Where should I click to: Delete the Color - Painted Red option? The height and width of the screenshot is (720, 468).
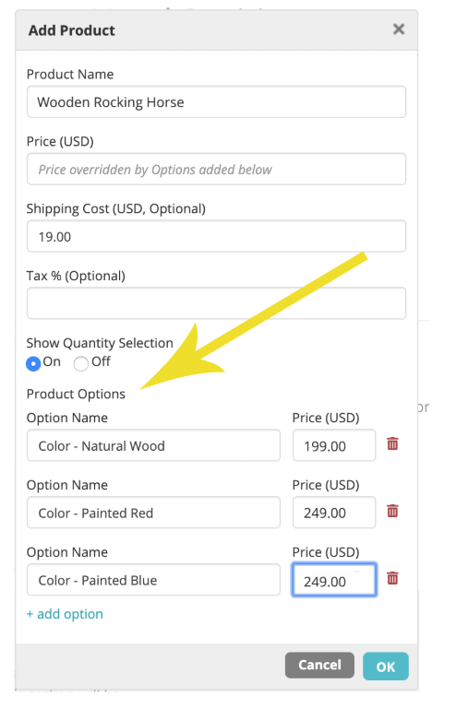[x=392, y=511]
